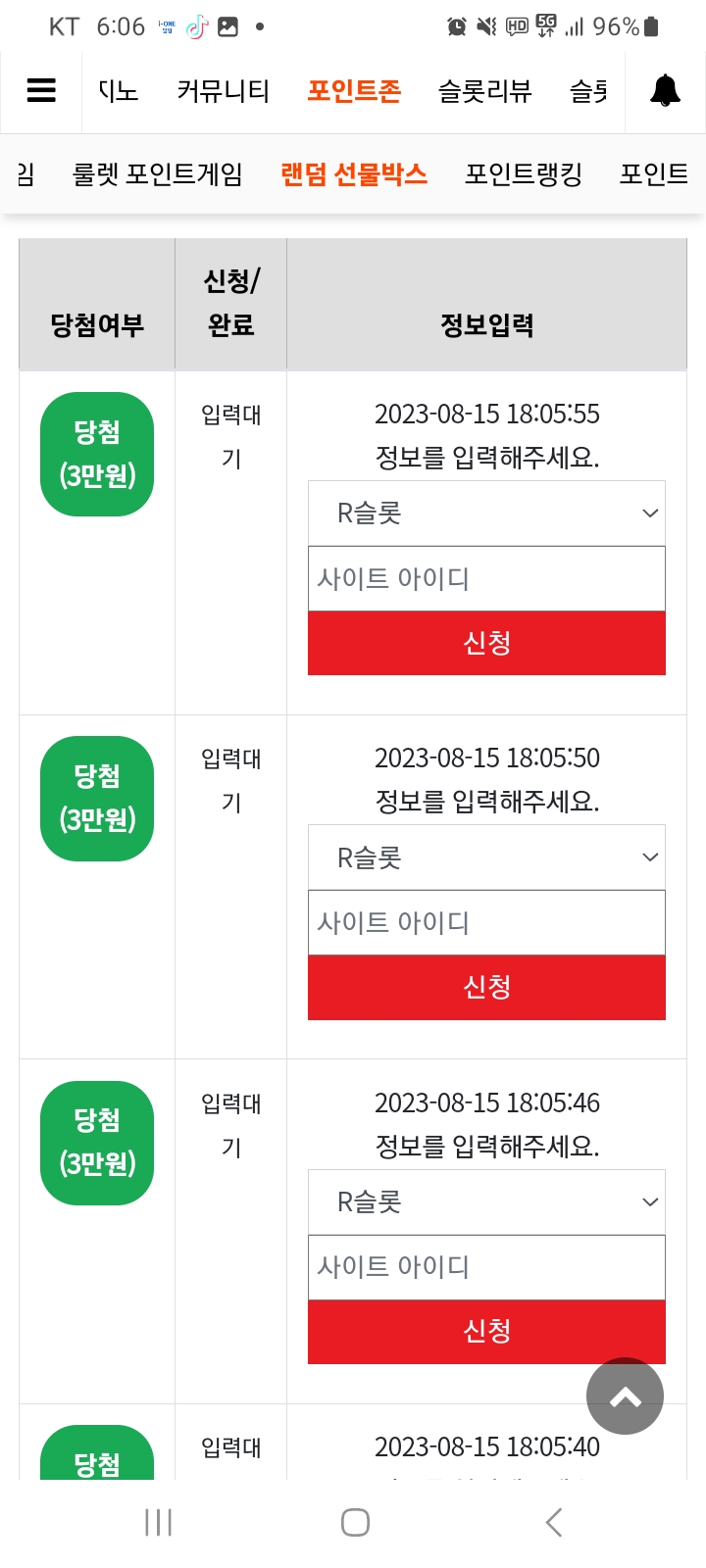706x1568 pixels.
Task: Expand R슬롯 dropdown for 18:05:46 entry
Action: 486,1201
